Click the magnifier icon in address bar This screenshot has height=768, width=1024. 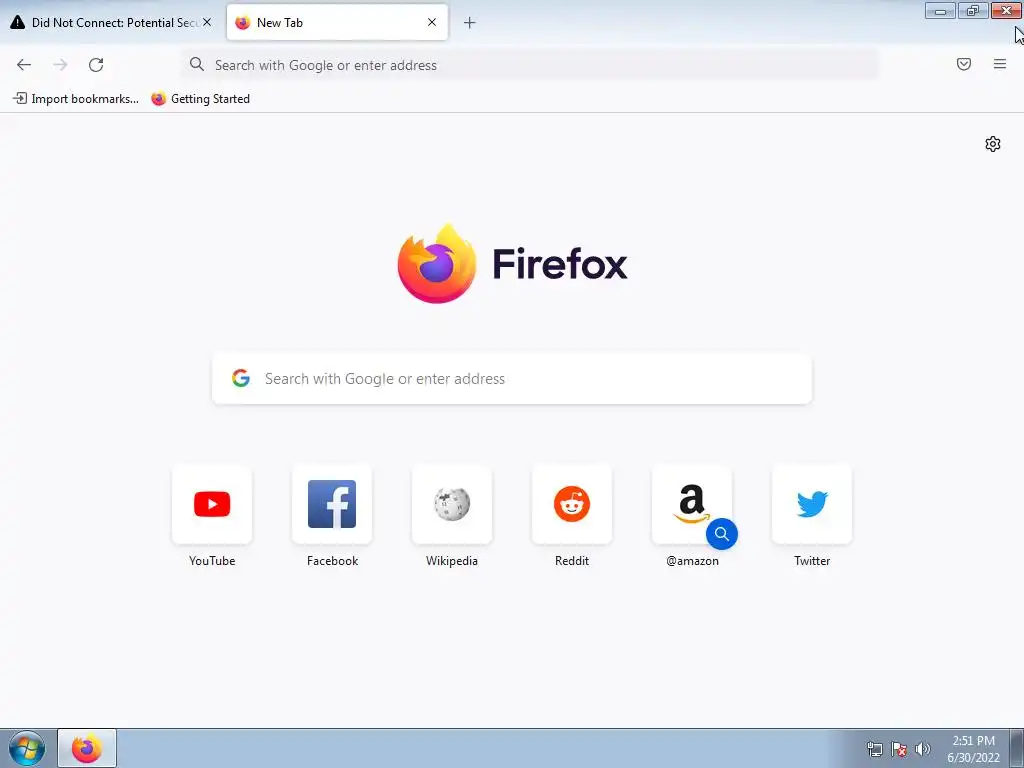(x=197, y=64)
